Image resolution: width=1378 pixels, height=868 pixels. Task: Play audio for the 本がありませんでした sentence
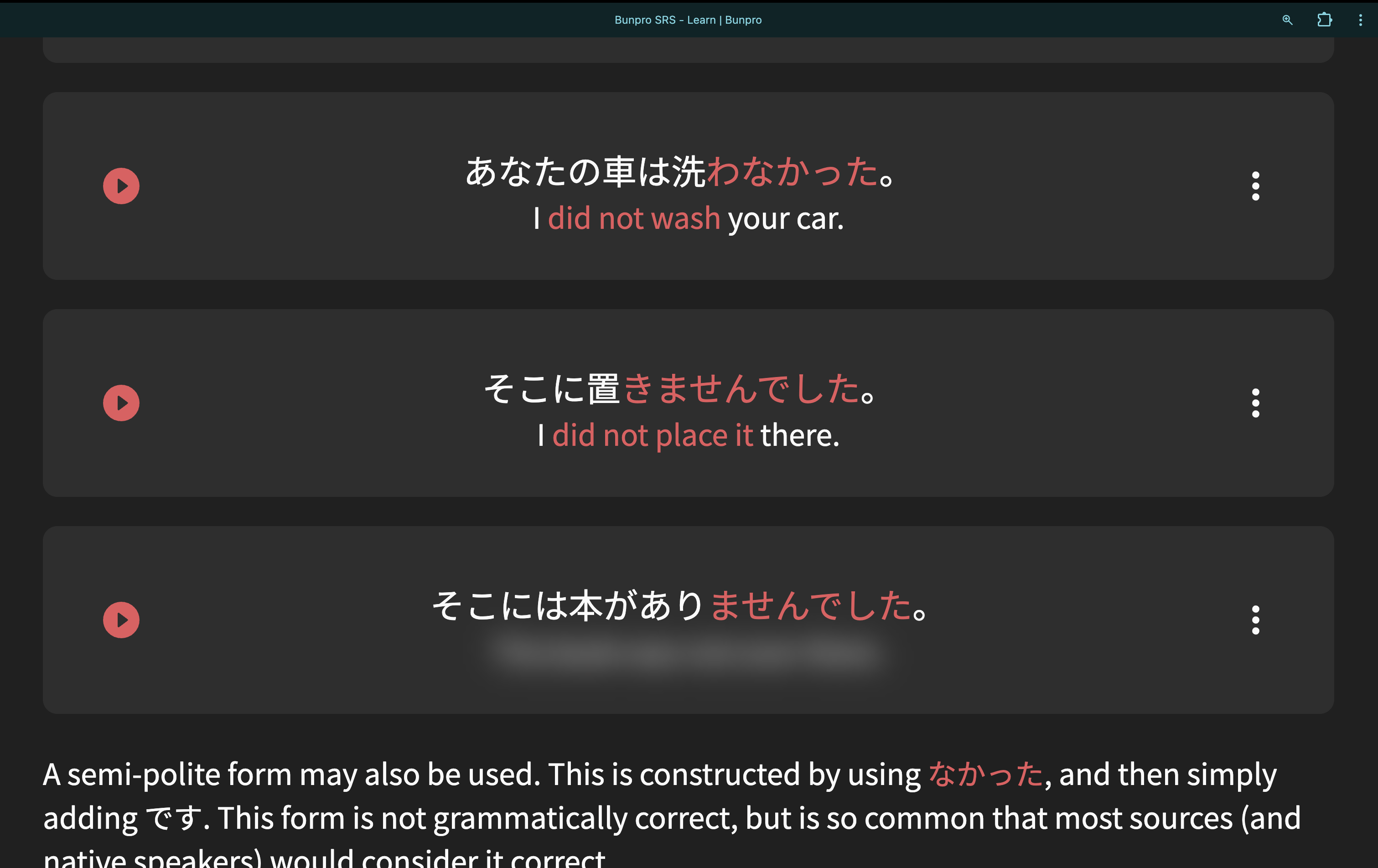point(121,620)
